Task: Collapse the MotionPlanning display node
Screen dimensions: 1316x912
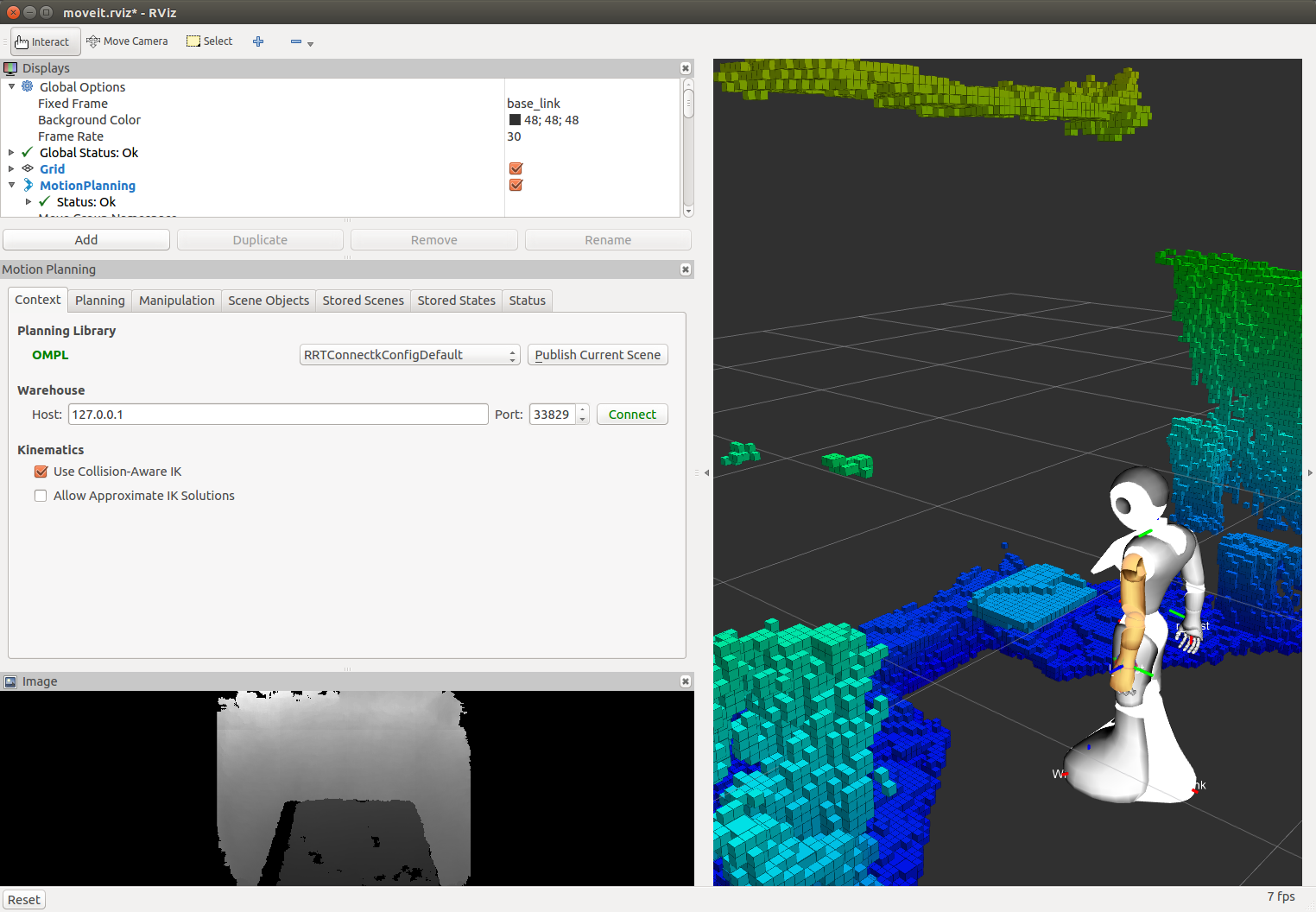Action: click(x=11, y=185)
